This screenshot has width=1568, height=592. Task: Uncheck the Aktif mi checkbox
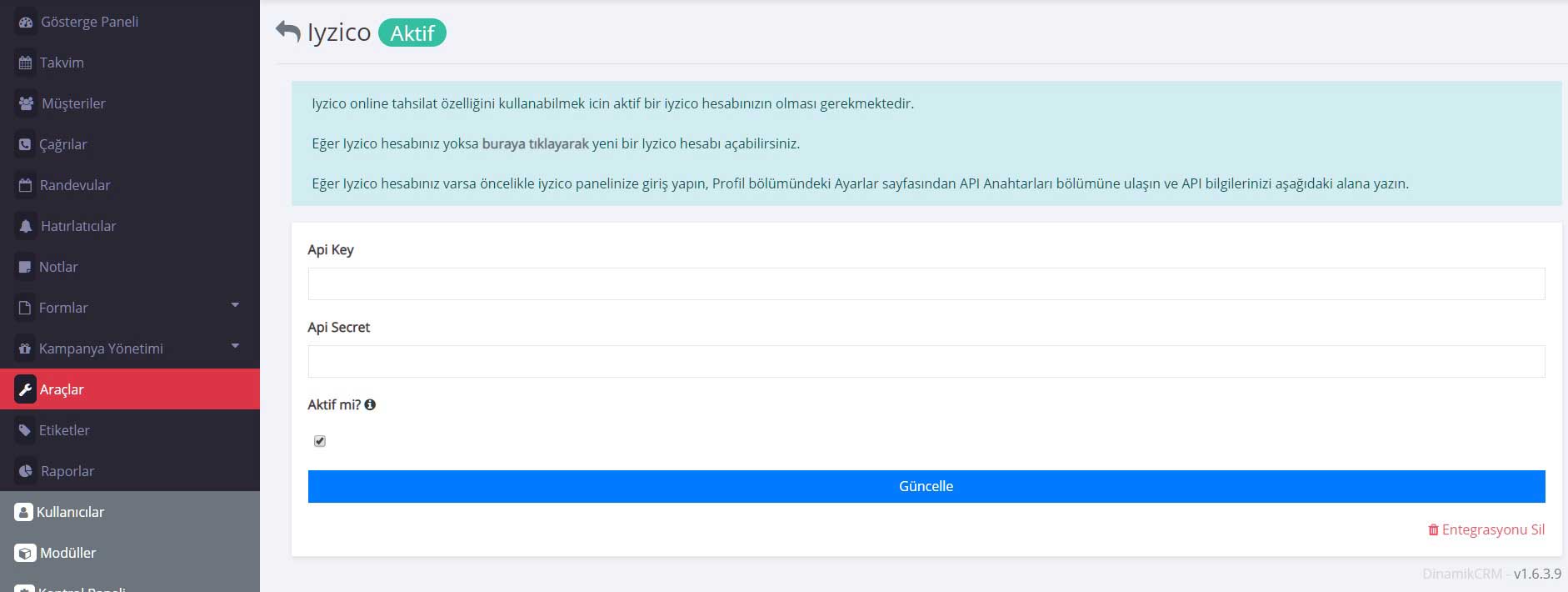pos(320,441)
